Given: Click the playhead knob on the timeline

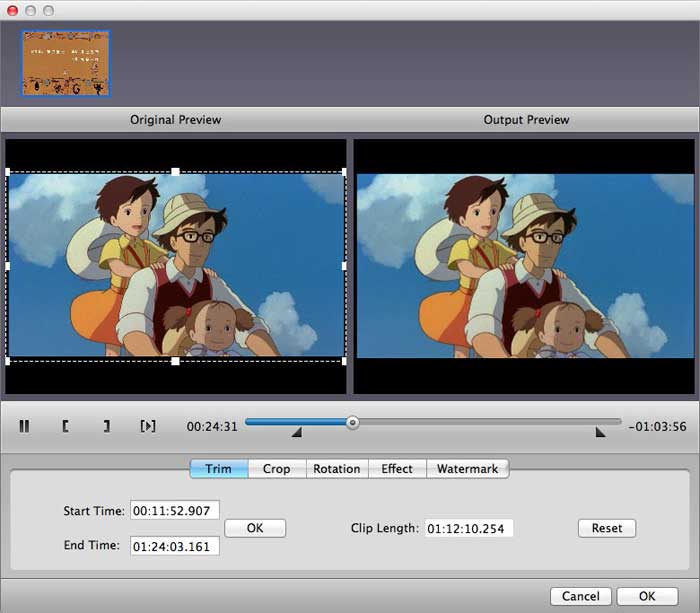Looking at the screenshot, I should 352,422.
